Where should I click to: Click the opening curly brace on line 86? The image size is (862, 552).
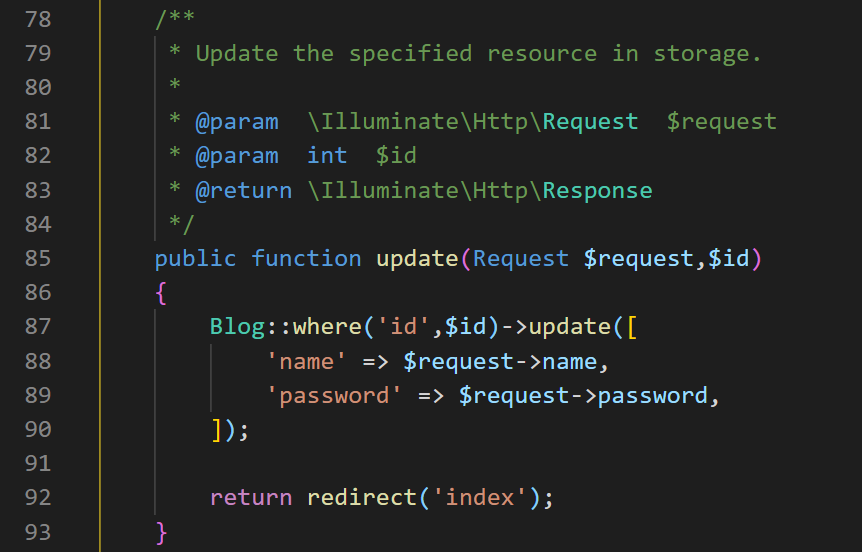(161, 292)
